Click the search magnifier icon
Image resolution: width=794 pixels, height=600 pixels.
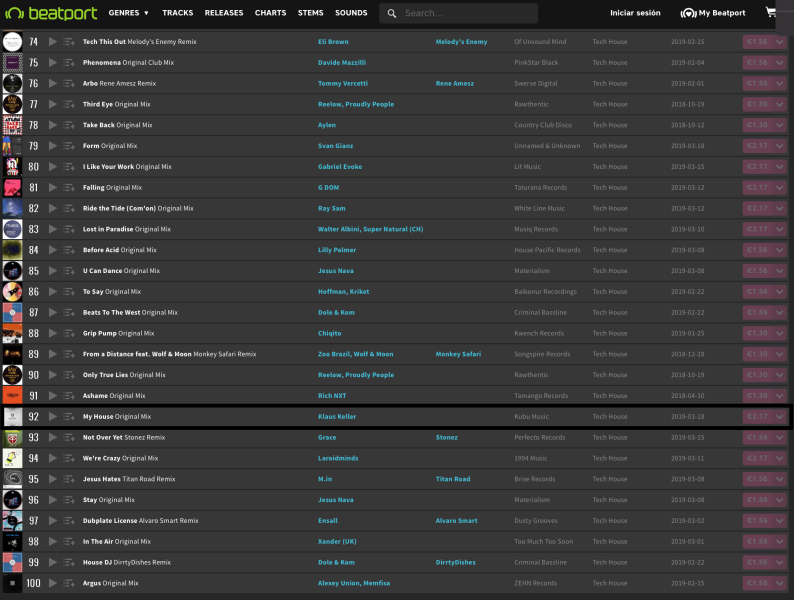pyautogui.click(x=392, y=13)
